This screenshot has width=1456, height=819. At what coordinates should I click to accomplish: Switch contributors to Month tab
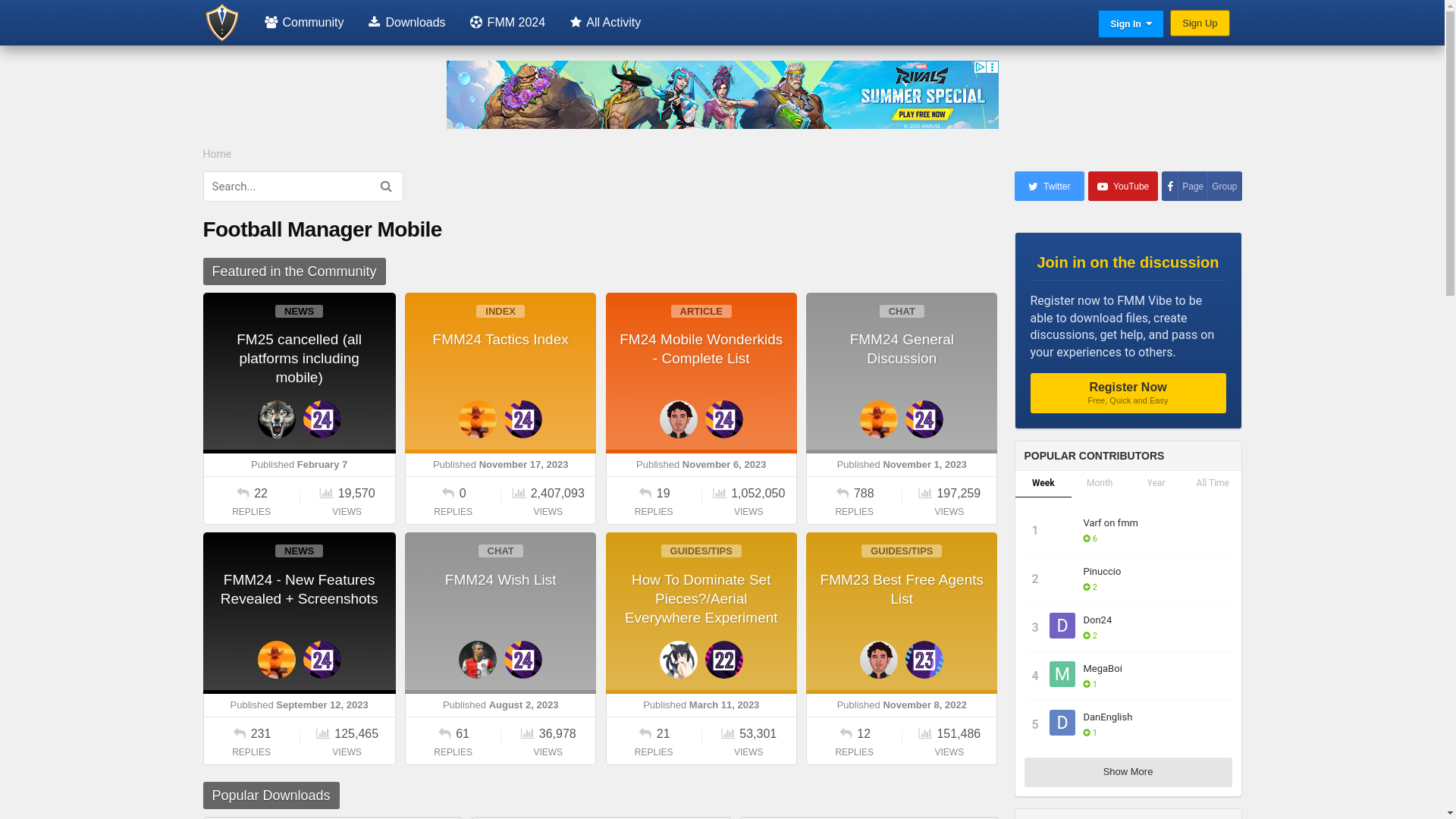(x=1100, y=484)
